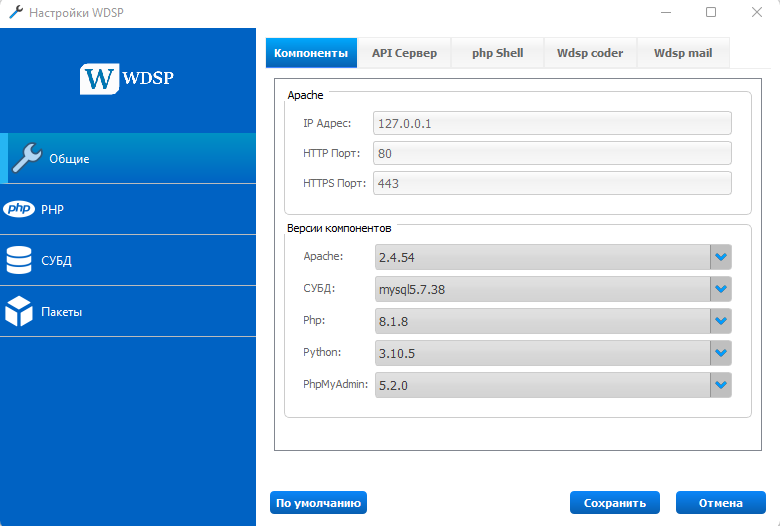Viewport: 780px width, 526px height.
Task: Click the Версии компонентов group label
Action: pyautogui.click(x=339, y=228)
